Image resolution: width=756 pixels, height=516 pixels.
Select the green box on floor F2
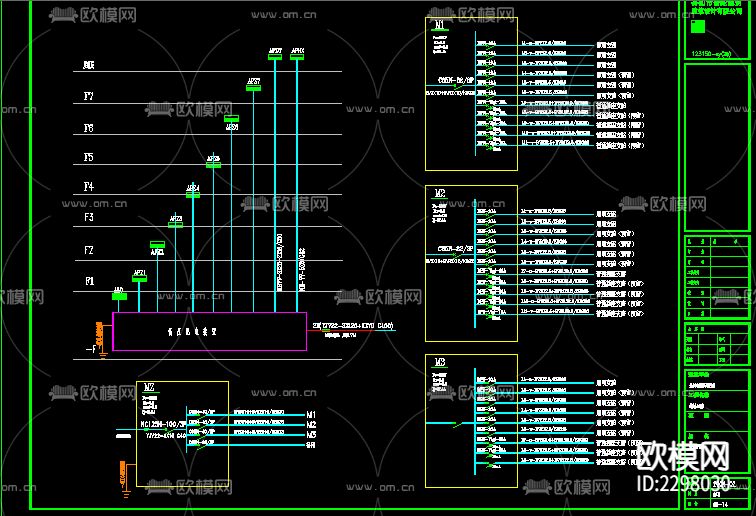coord(157,245)
